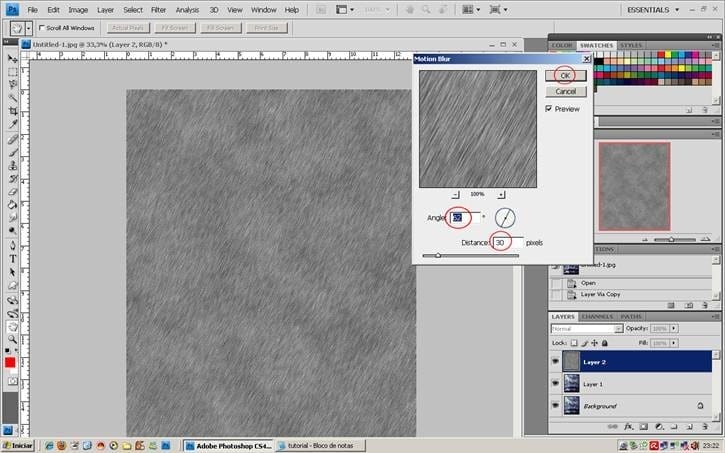Click Cancel in the Motion Blur dialog

[565, 92]
